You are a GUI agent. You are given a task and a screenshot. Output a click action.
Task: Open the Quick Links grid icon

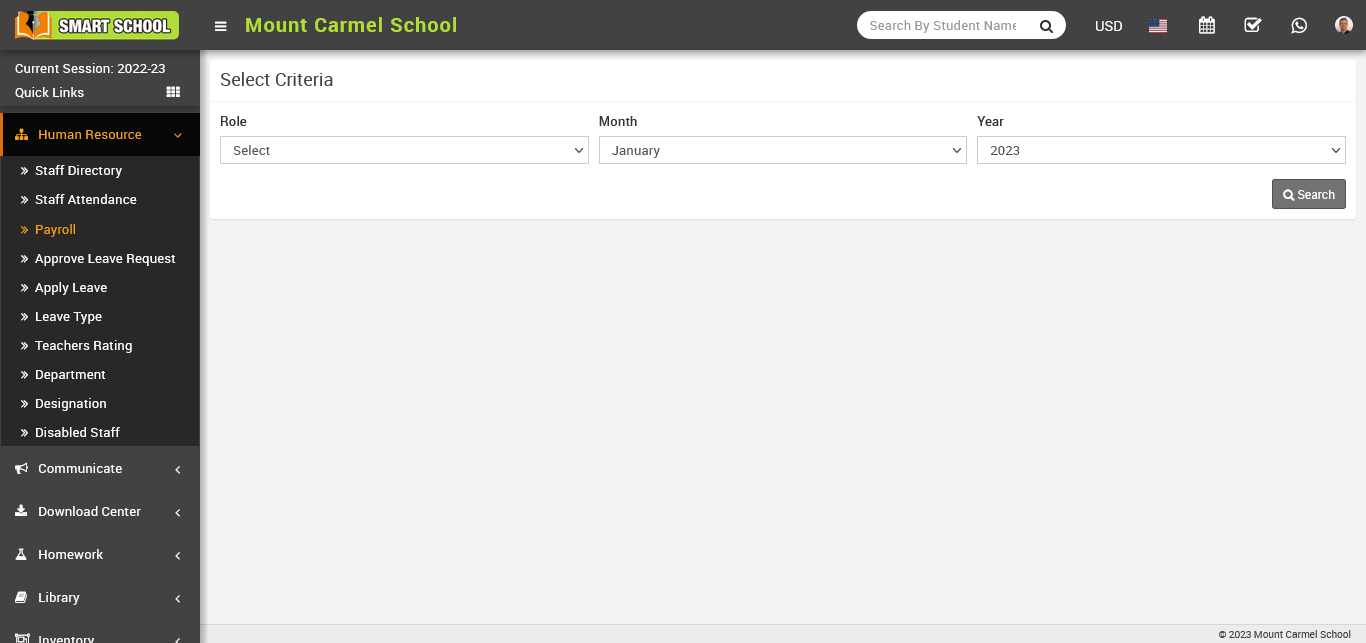point(173,92)
